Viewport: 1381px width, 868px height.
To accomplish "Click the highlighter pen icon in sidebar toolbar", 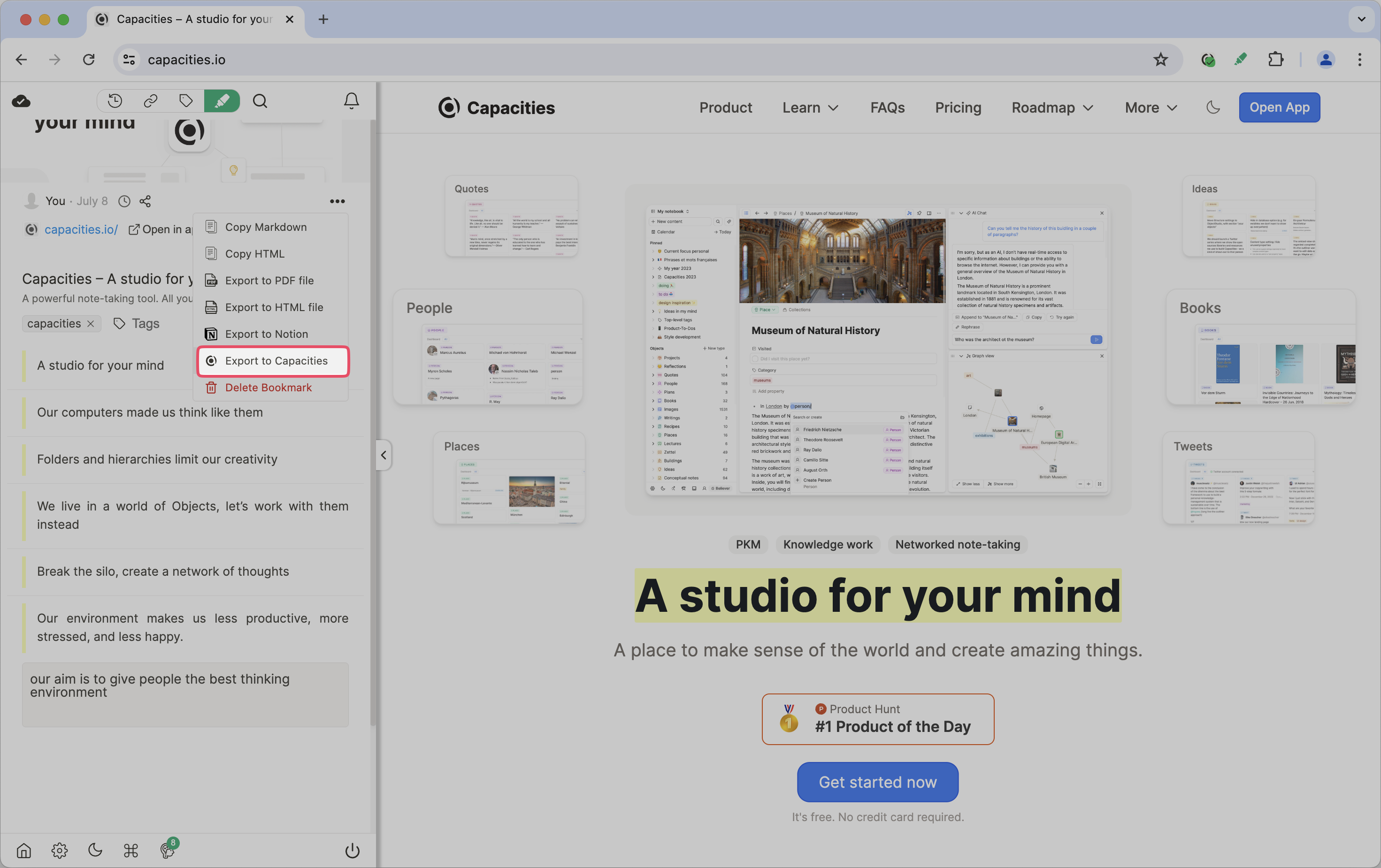I will (222, 101).
